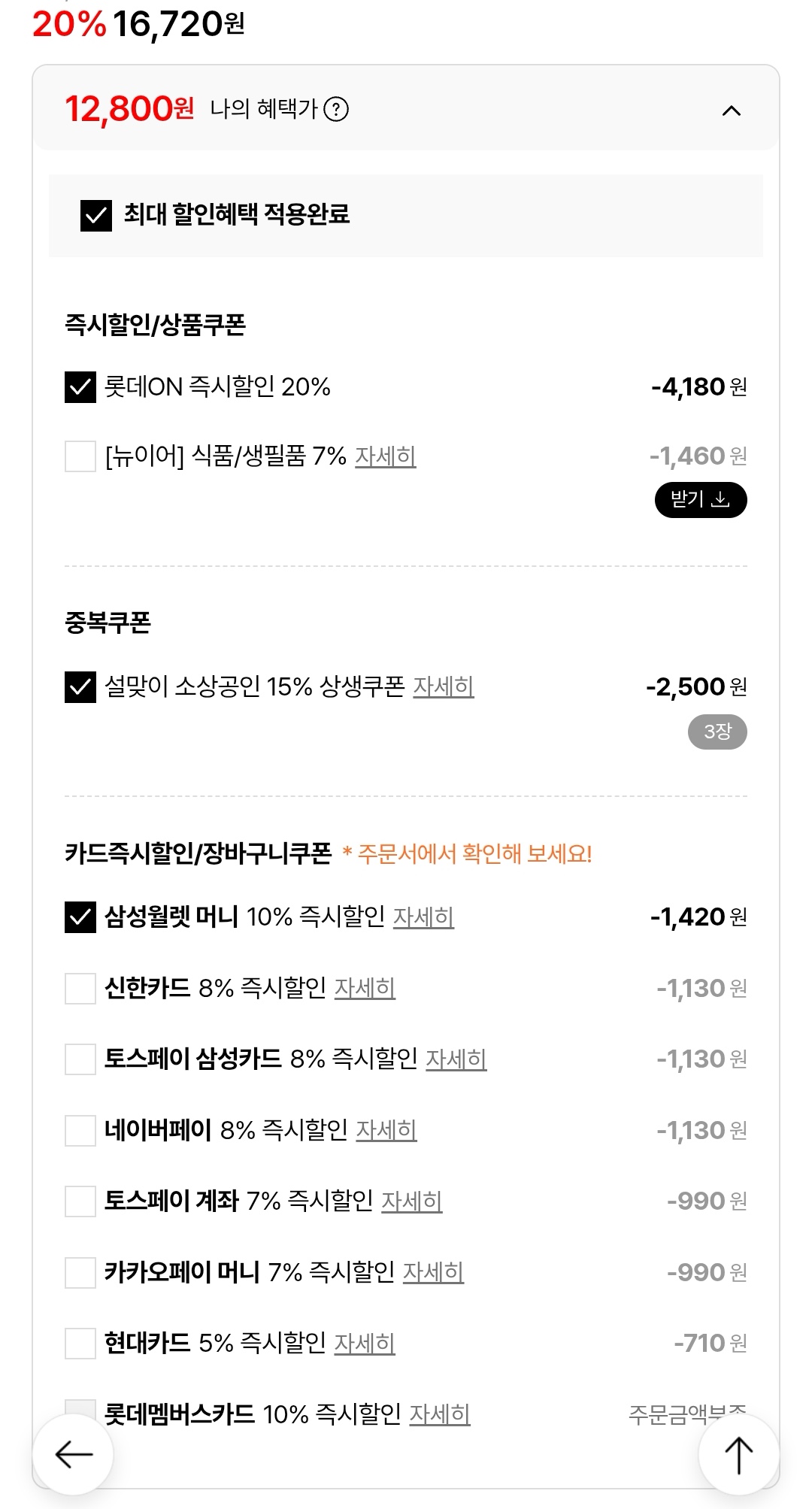This screenshot has height=1509, width=812.
Task: Collapse the 나의 혜택가 benefits panel
Action: tap(731, 111)
